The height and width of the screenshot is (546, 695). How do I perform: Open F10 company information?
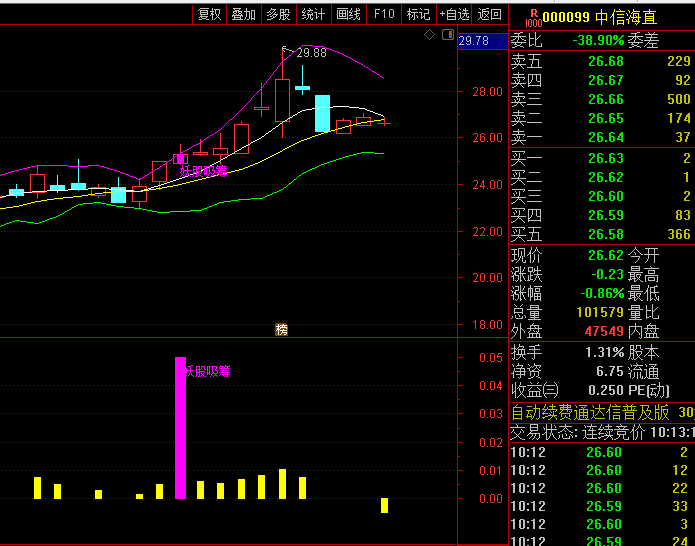pos(384,14)
